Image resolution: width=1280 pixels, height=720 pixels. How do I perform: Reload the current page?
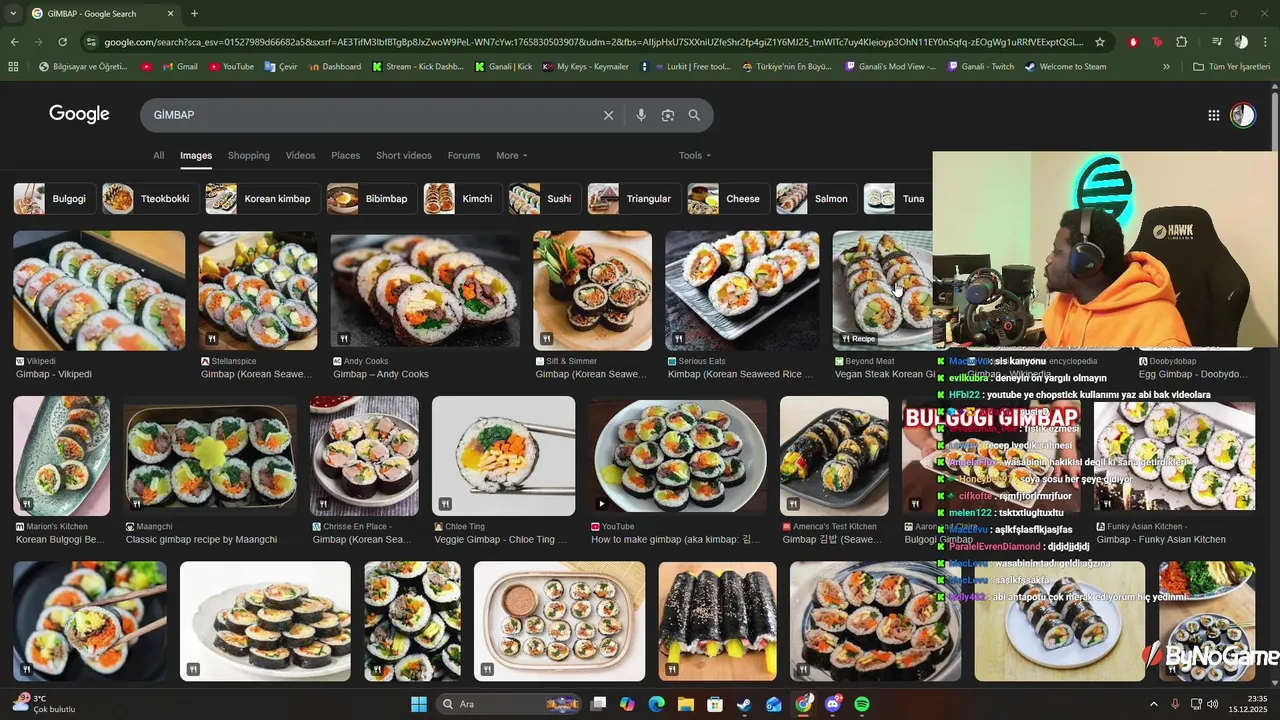point(62,42)
